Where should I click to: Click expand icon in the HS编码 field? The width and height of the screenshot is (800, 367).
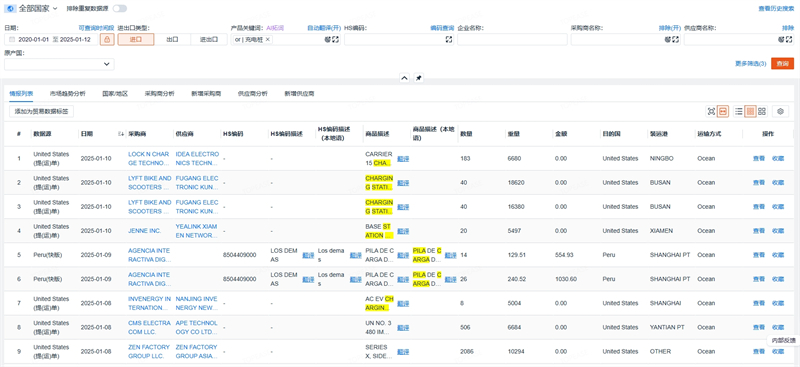(448, 39)
